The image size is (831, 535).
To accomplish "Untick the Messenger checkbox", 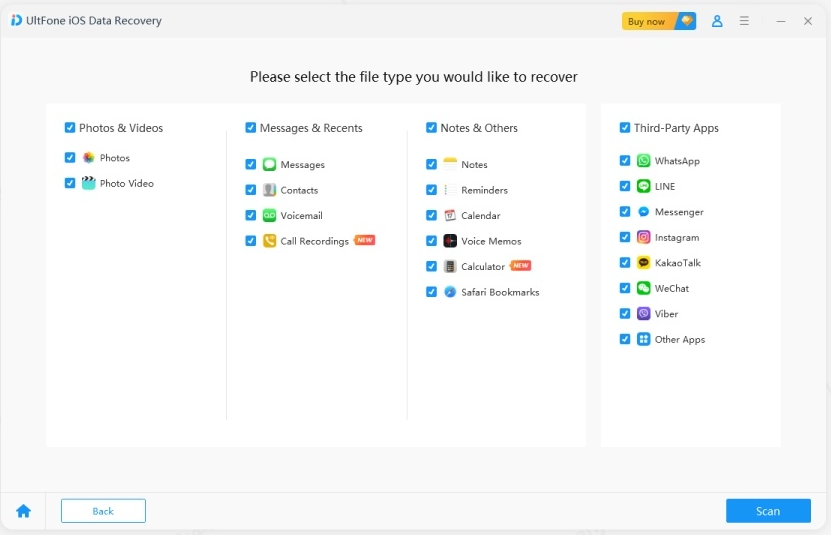I will click(x=625, y=212).
